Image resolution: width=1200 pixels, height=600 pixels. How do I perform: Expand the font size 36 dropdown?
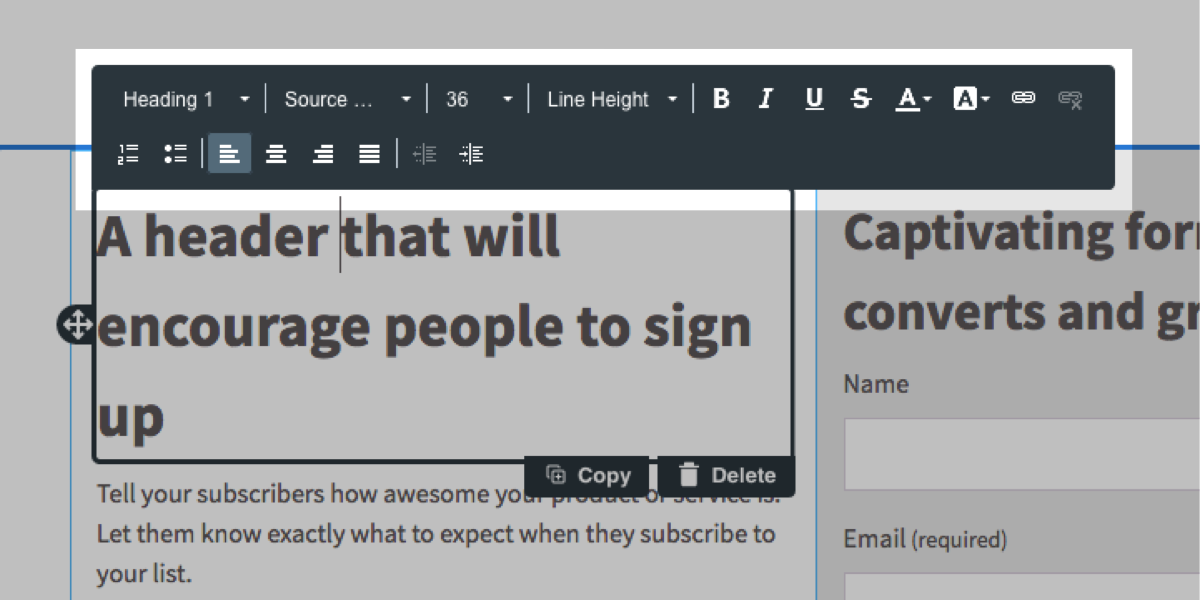click(x=478, y=99)
